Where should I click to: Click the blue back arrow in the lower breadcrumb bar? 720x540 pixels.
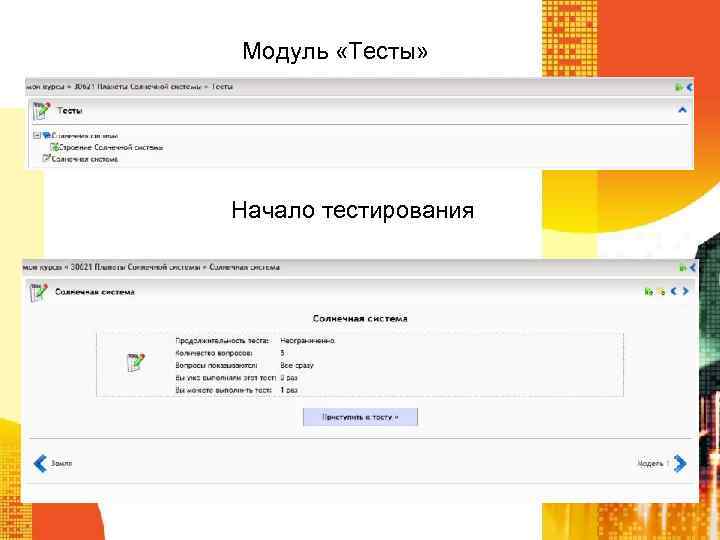(692, 267)
